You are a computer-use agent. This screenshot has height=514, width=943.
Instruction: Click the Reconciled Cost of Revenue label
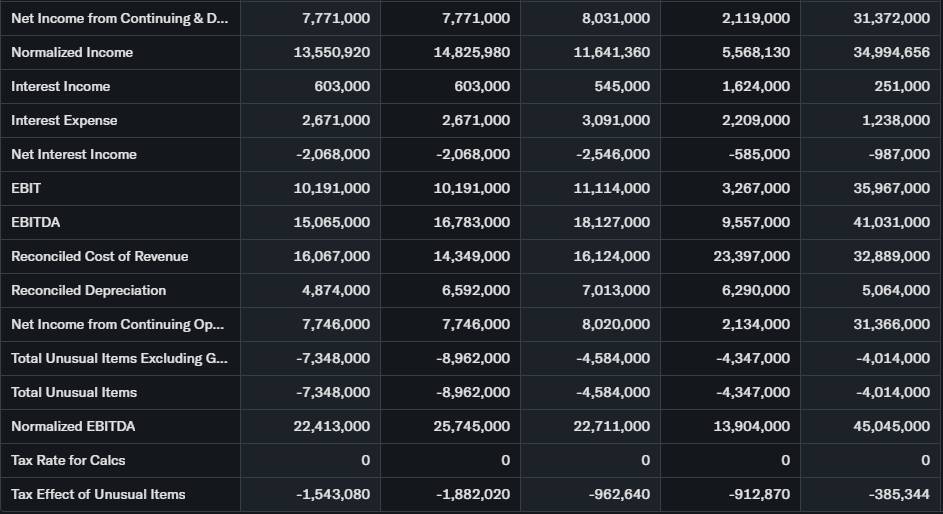(100, 256)
